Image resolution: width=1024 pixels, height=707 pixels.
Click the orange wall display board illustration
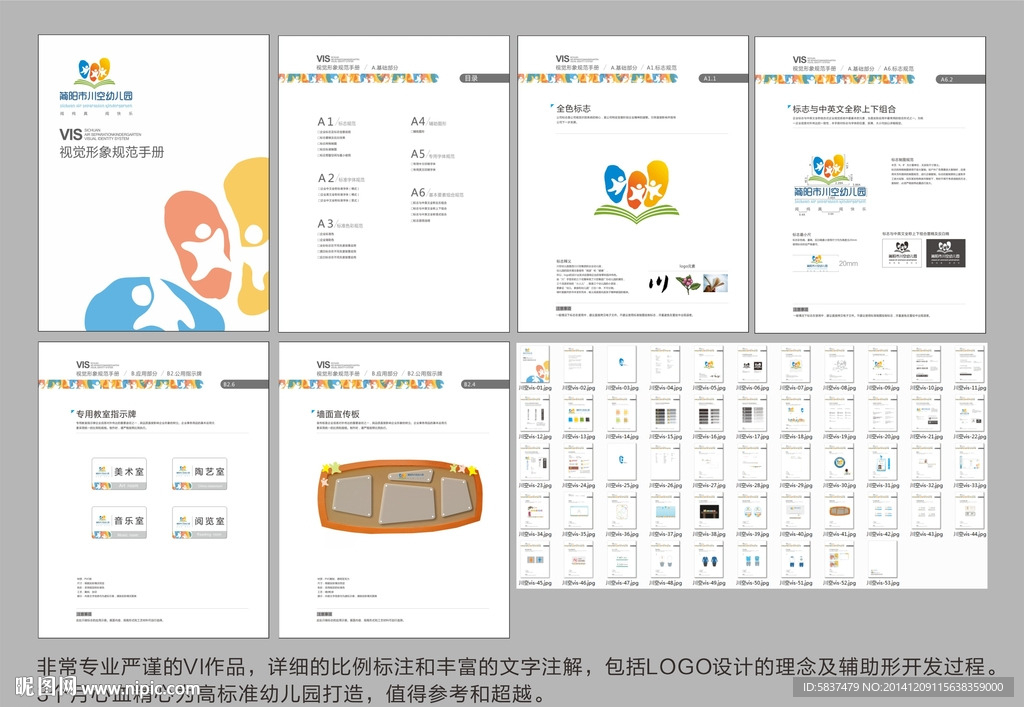pos(400,496)
